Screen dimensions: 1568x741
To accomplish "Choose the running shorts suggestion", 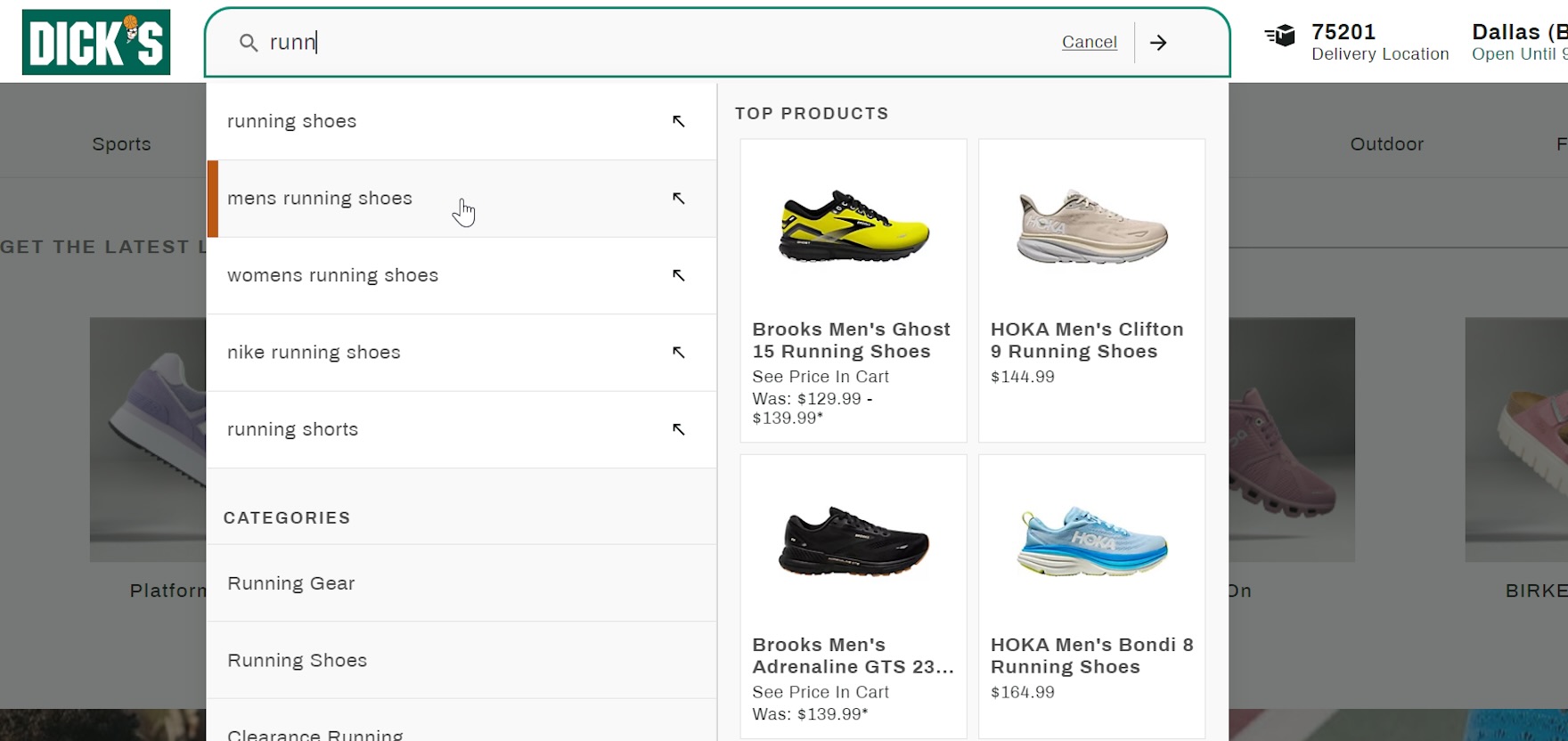I will [292, 429].
